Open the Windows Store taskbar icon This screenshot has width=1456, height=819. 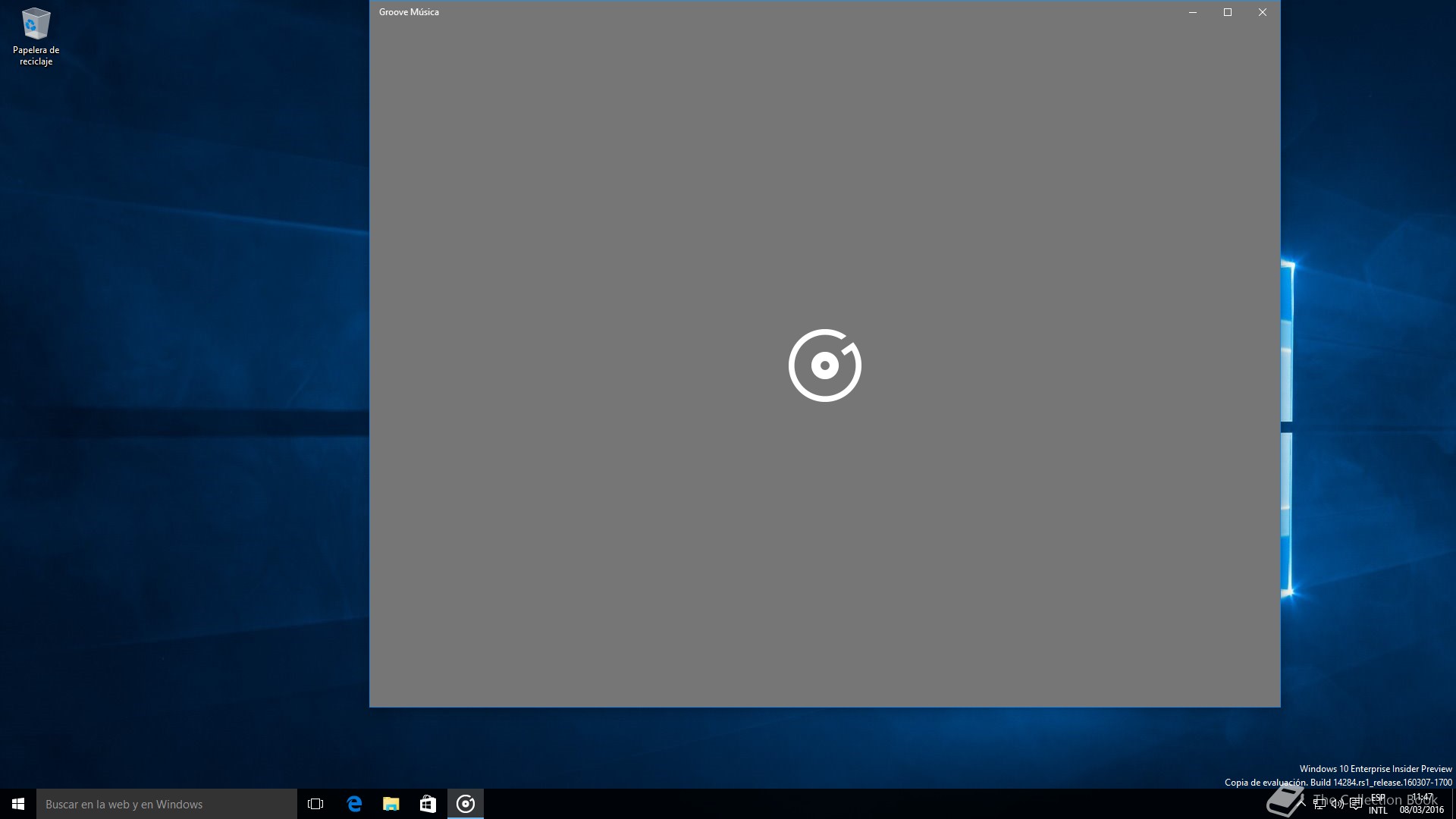(428, 804)
